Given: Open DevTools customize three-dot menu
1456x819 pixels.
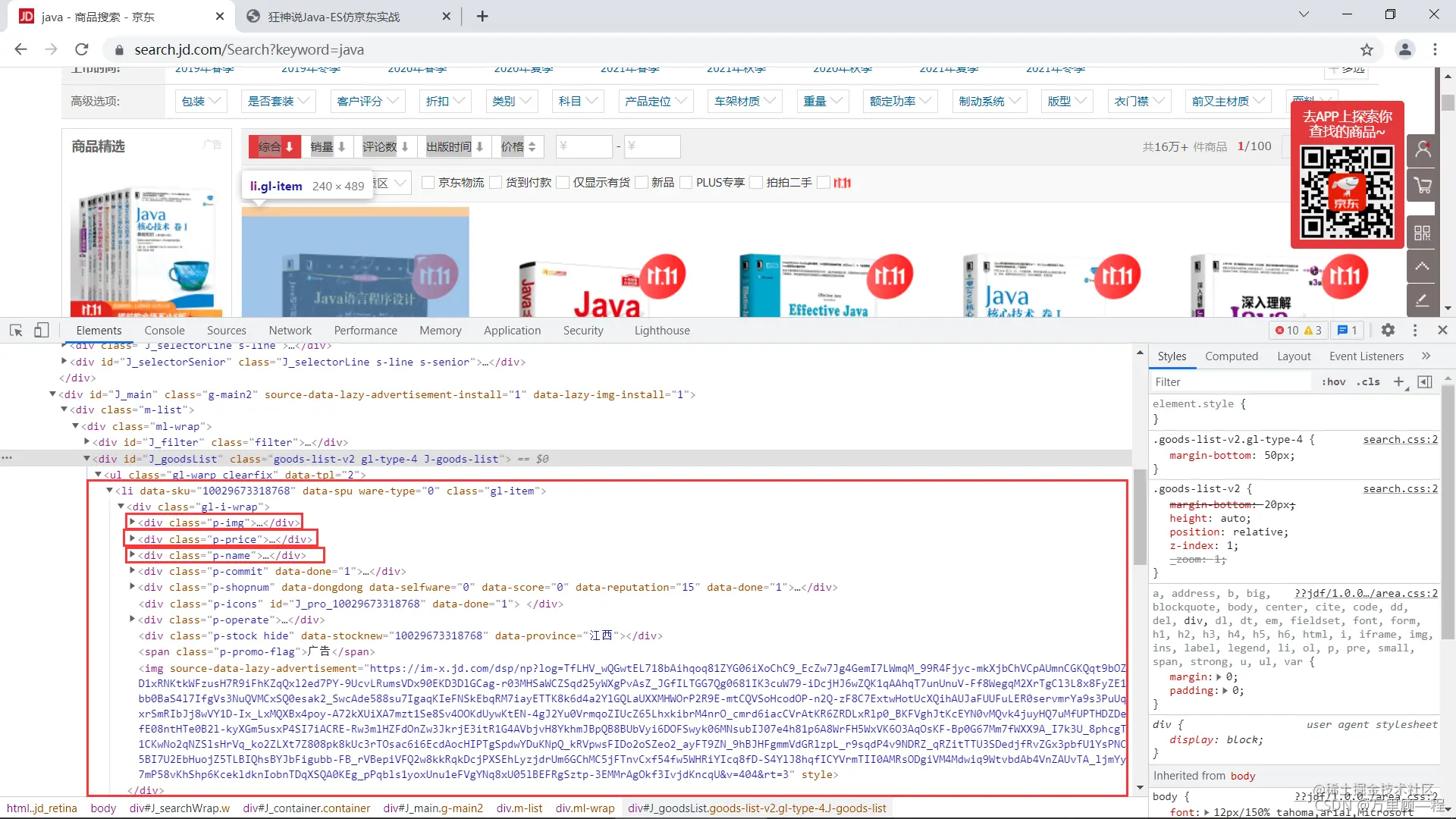Looking at the screenshot, I should point(1415,330).
